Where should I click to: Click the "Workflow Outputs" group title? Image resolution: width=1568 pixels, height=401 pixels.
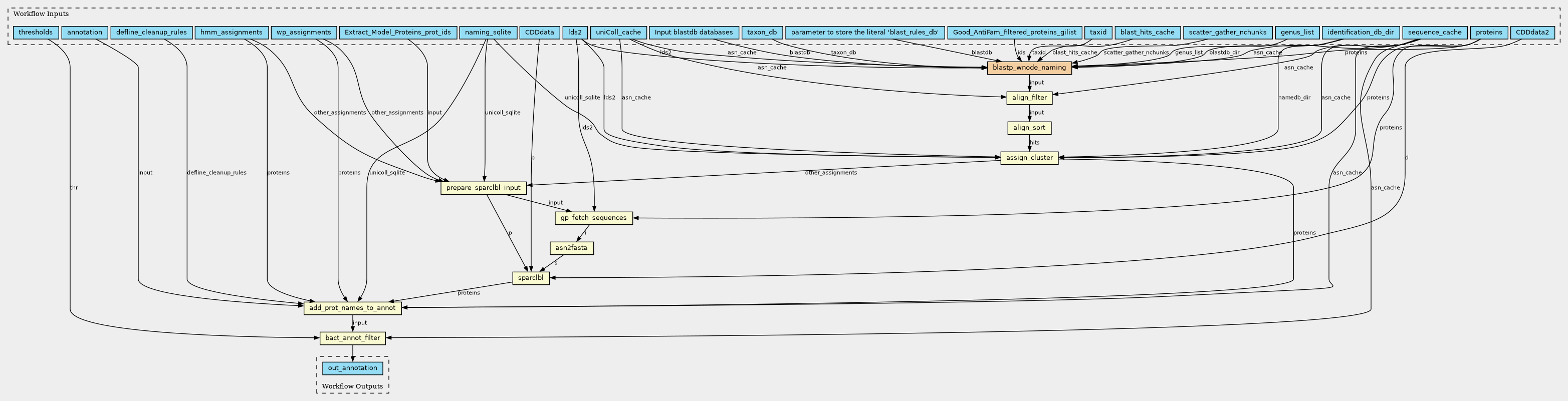[352, 386]
